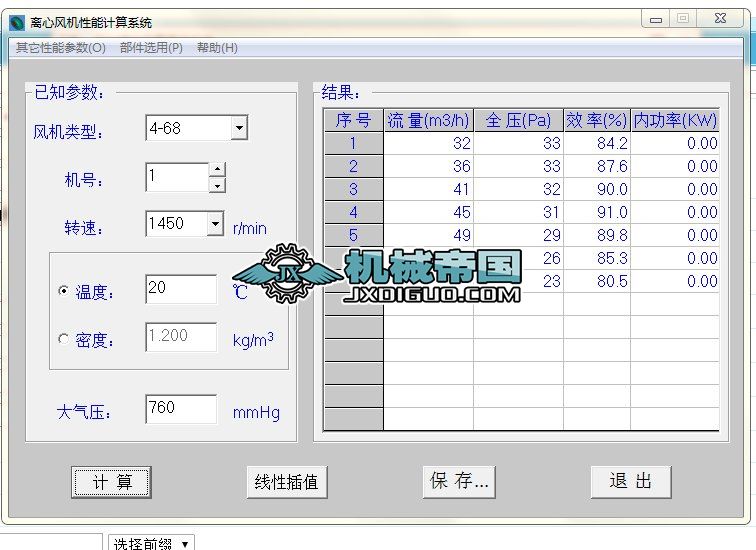Select row header 5 in results table

tap(353, 235)
